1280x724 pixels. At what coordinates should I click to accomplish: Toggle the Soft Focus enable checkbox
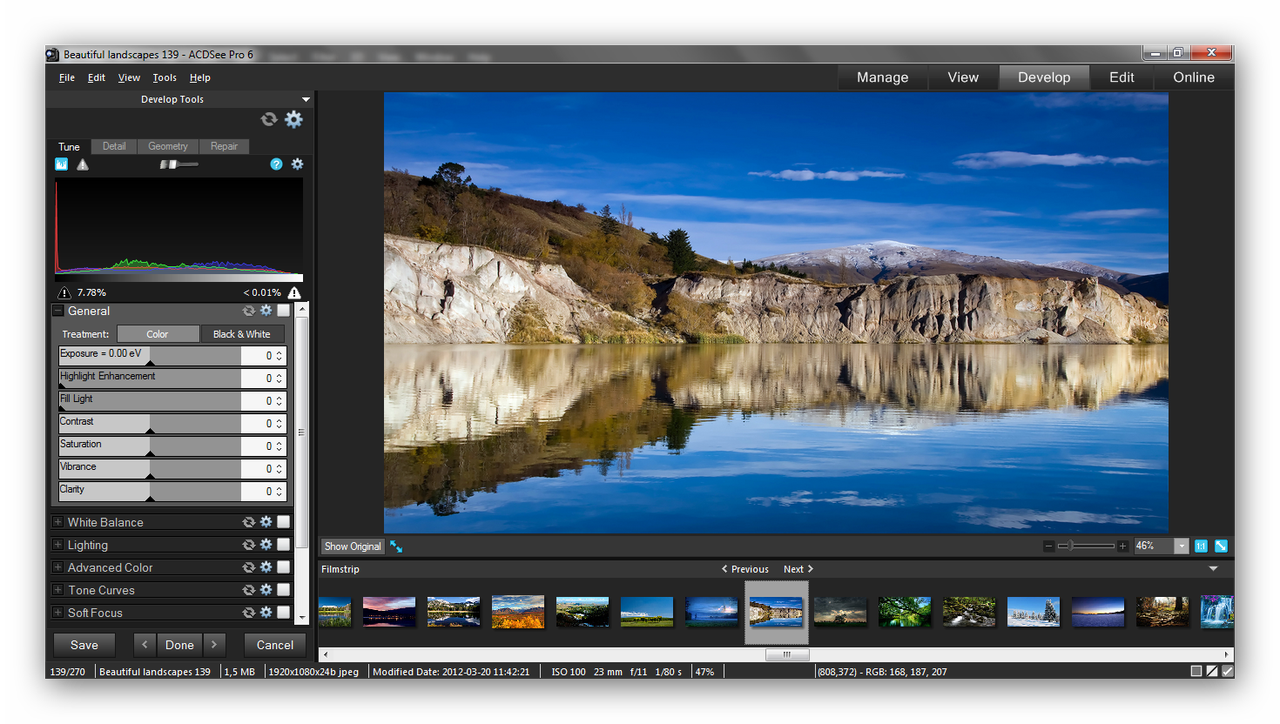click(284, 612)
